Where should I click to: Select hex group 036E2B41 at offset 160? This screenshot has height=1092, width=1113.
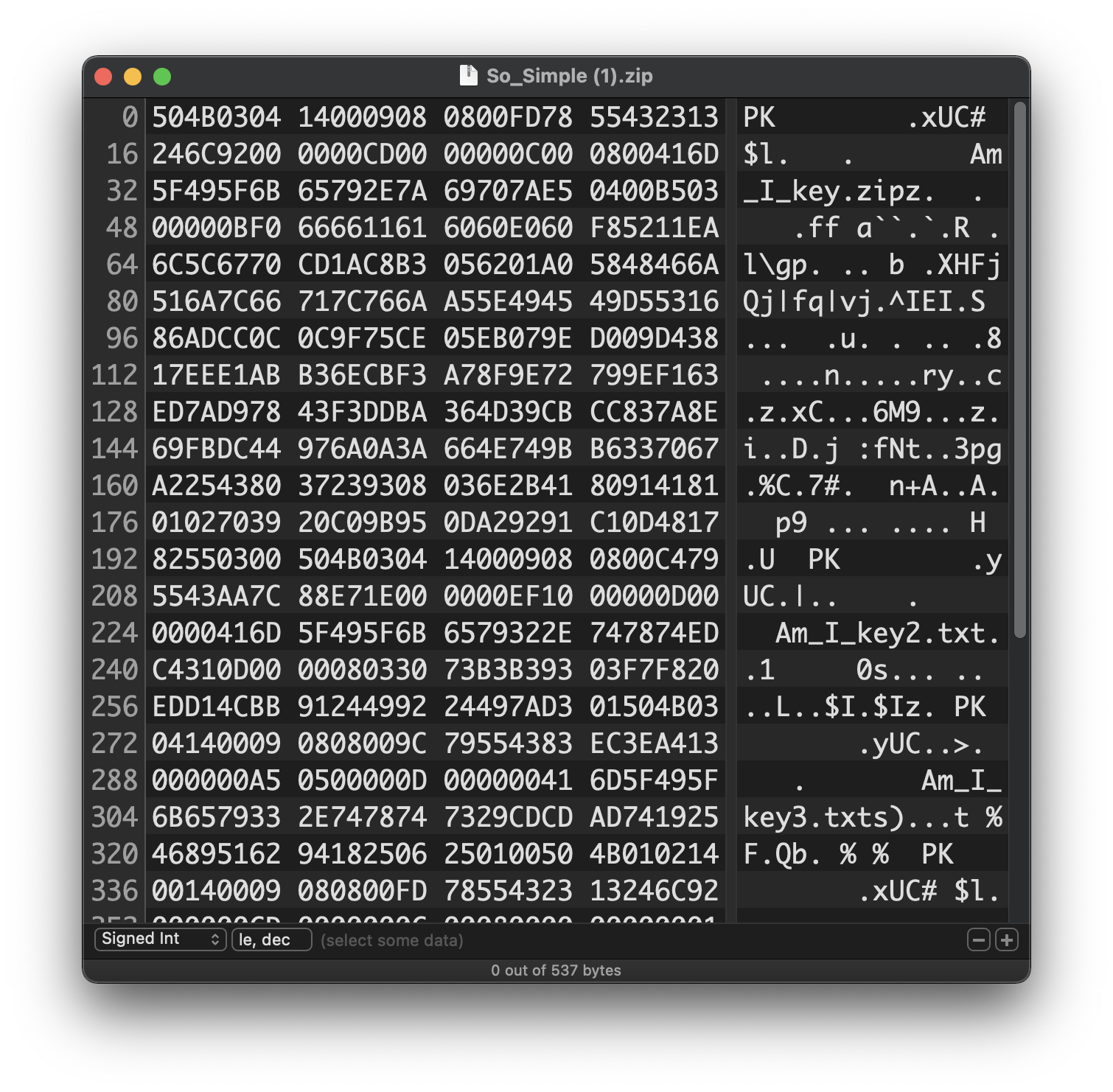508,486
